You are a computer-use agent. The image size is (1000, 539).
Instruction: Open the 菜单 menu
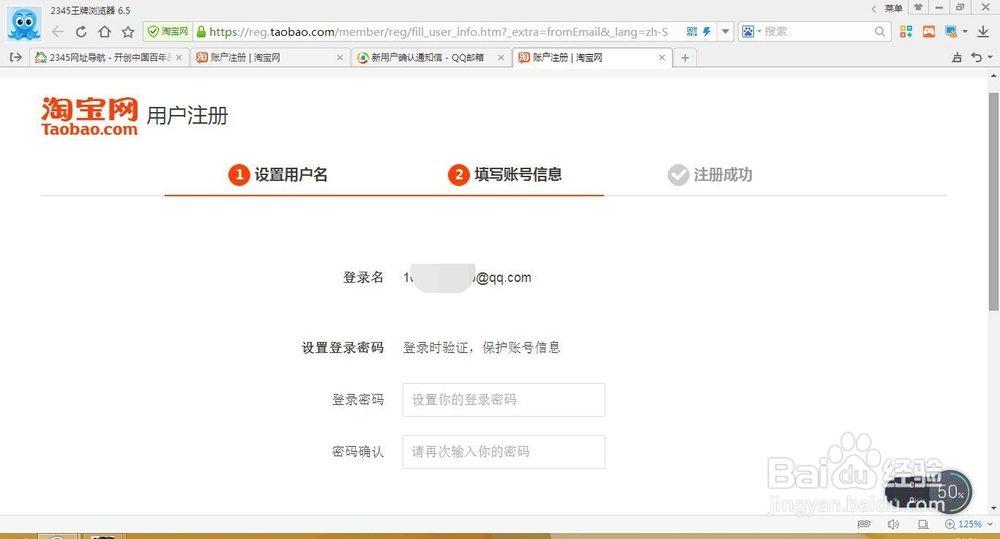[x=893, y=8]
